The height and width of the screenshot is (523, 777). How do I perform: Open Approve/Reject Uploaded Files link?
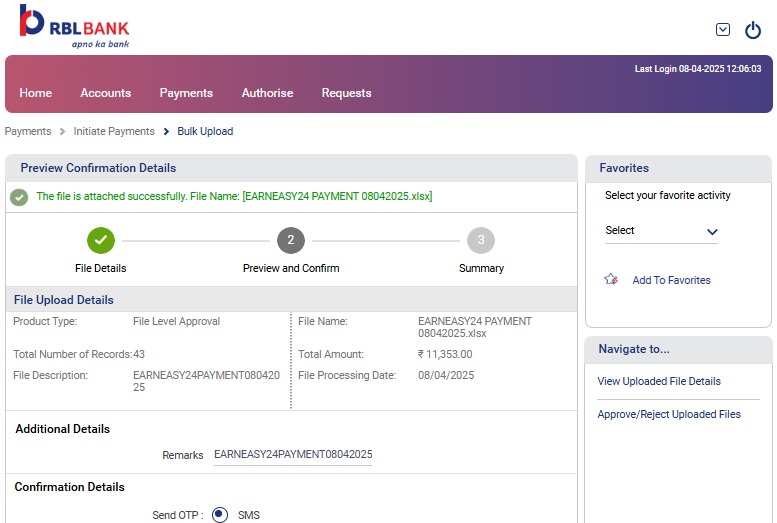(669, 414)
